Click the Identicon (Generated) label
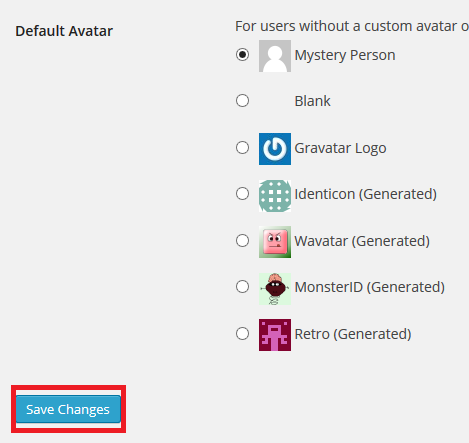The image size is (469, 443). coord(366,194)
